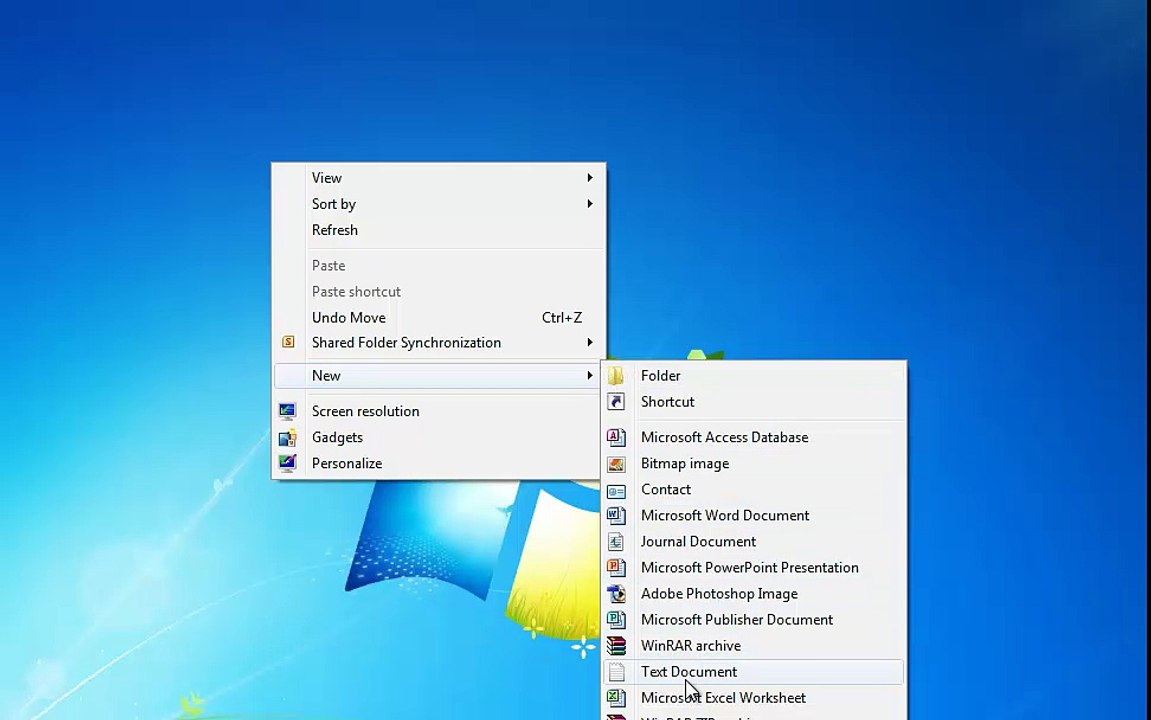Image resolution: width=1151 pixels, height=720 pixels.
Task: Click the Microsoft Excel Worksheet icon
Action: [616, 698]
